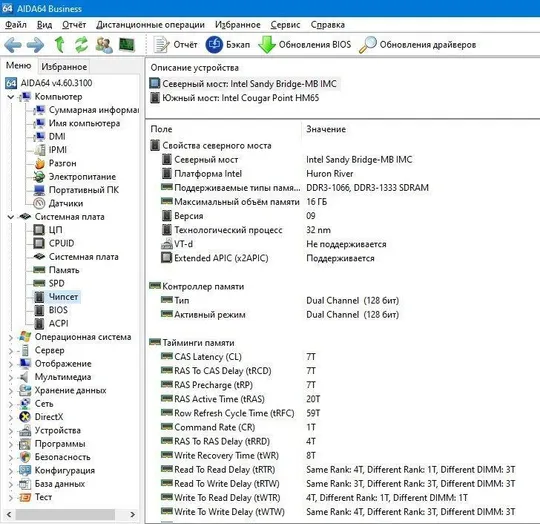Click the Back navigation arrow
Screen dimensions: 540x524
[13, 45]
